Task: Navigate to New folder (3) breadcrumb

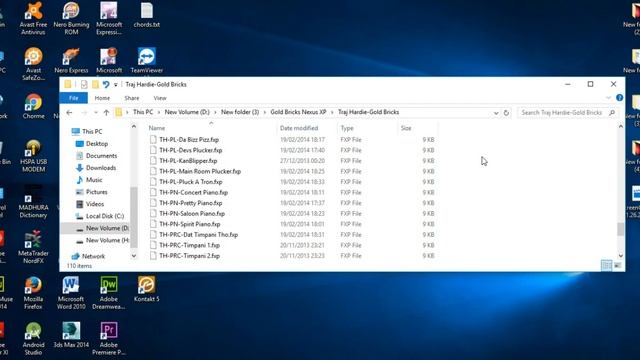Action: 240,112
